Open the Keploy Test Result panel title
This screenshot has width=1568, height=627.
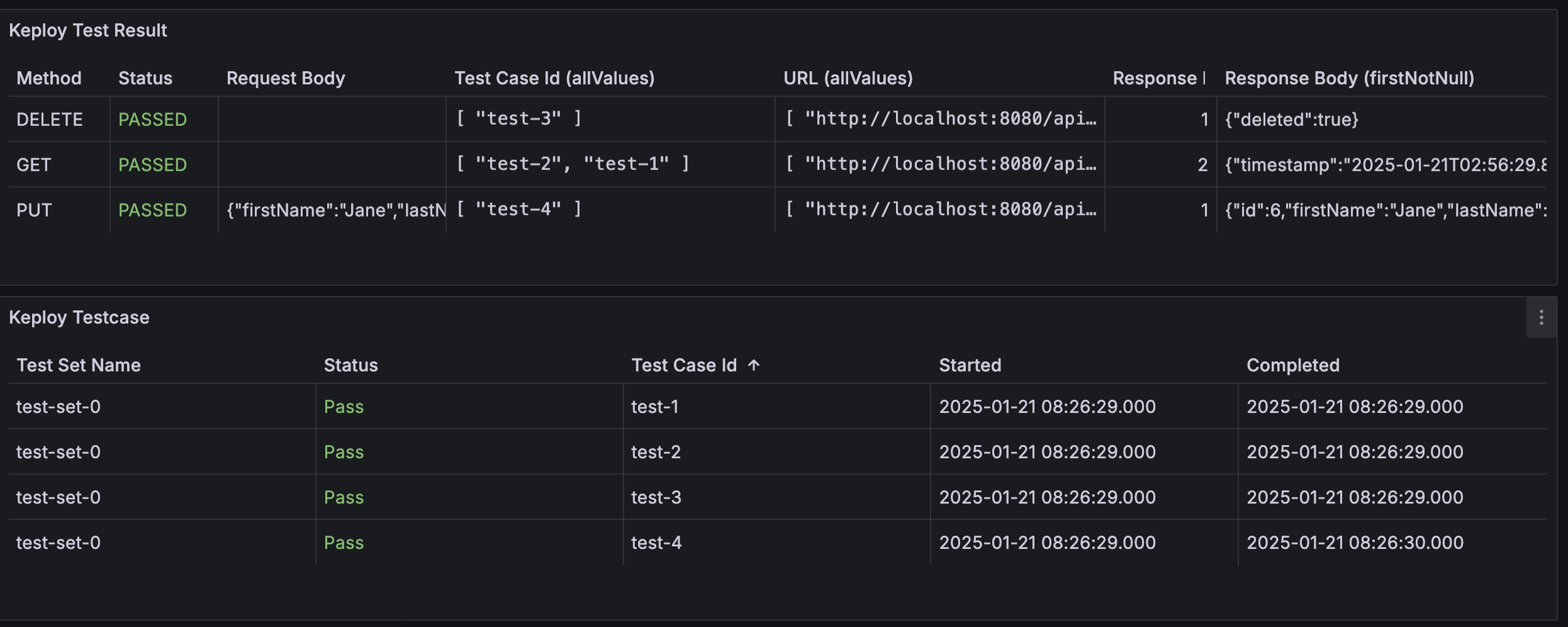[x=88, y=30]
